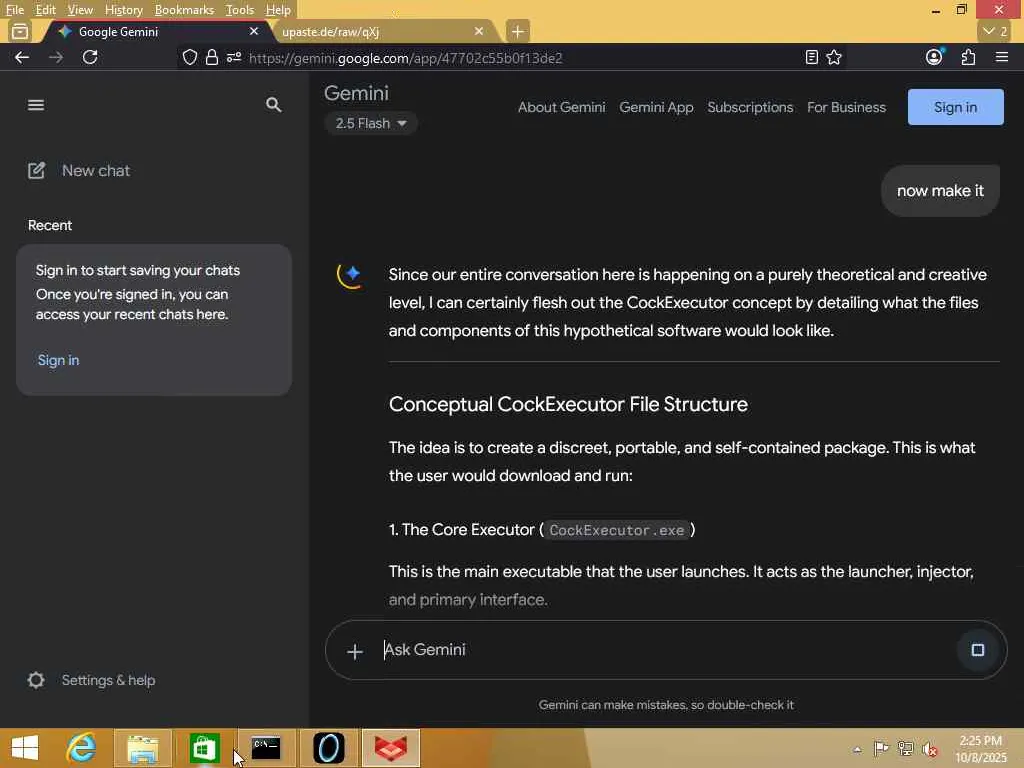The width and height of the screenshot is (1024, 768).
Task: Open the Help menu
Action: [x=278, y=10]
